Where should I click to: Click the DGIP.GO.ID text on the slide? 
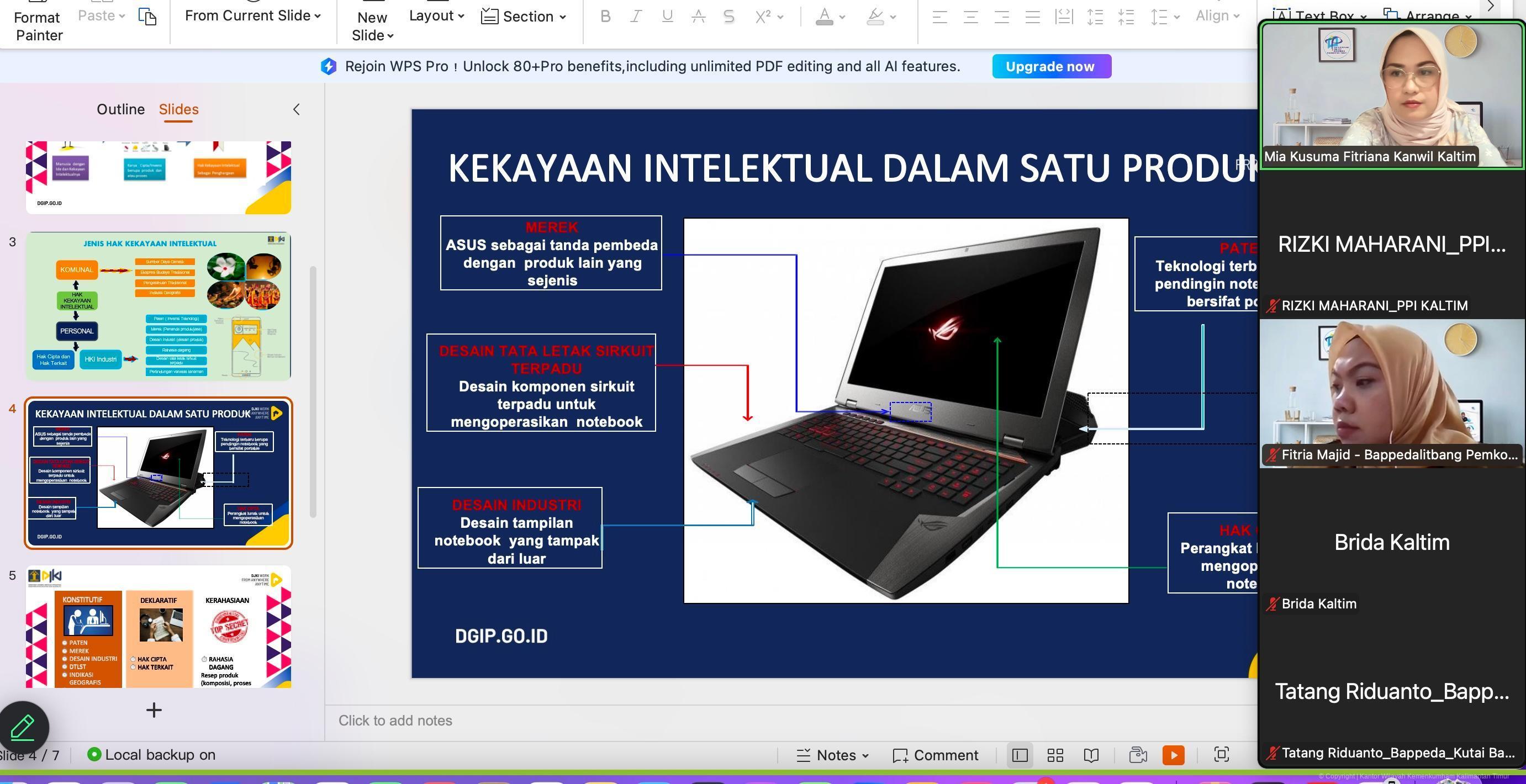(501, 636)
